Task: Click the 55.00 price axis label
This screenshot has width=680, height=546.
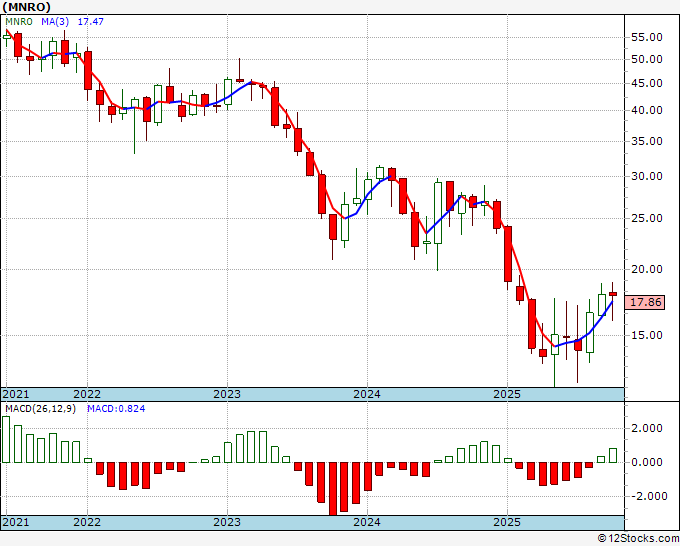Action: coord(647,38)
